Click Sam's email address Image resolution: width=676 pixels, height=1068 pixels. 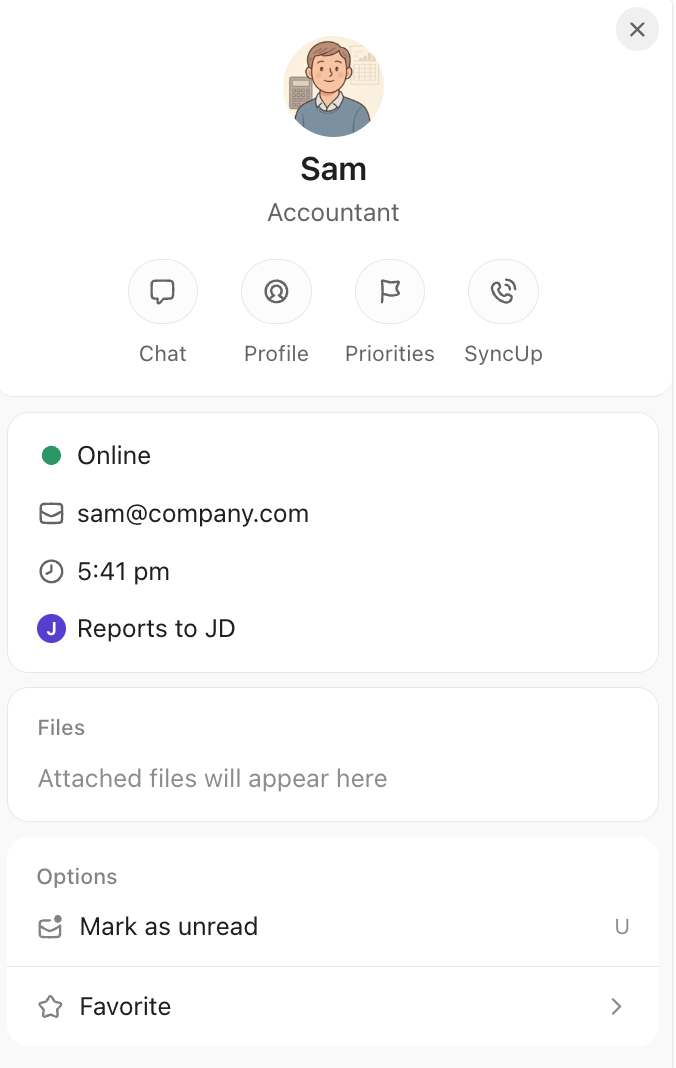(193, 513)
